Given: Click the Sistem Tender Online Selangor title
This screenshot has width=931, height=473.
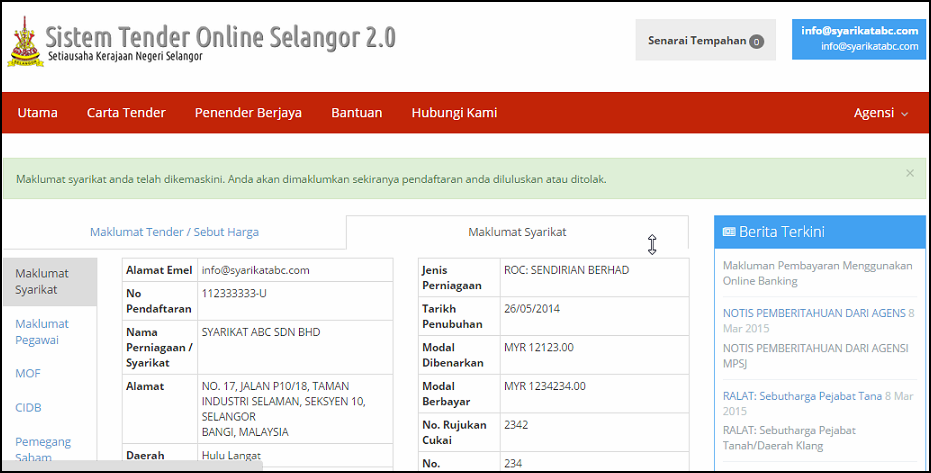Looking at the screenshot, I should (221, 37).
